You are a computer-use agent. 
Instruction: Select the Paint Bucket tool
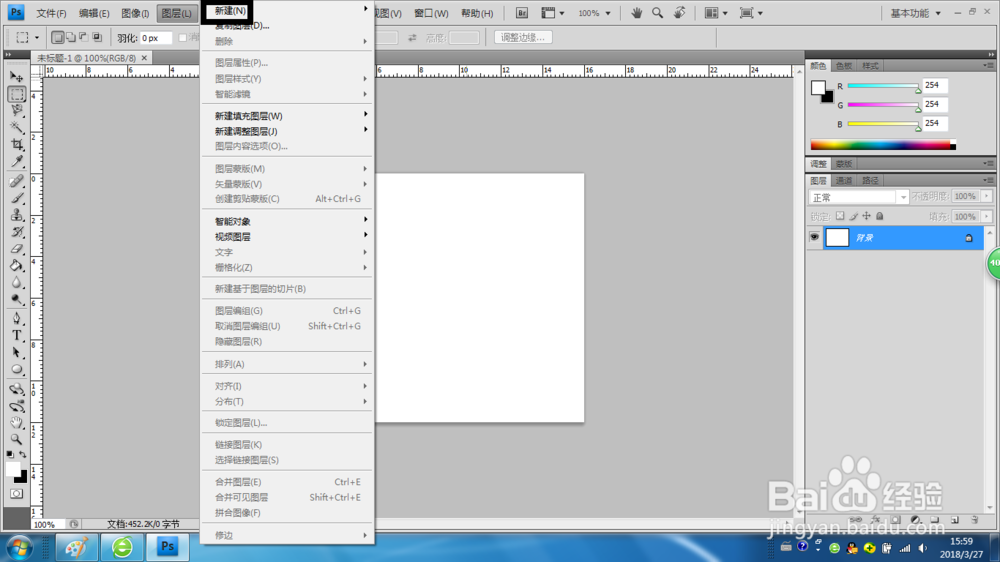click(x=17, y=265)
